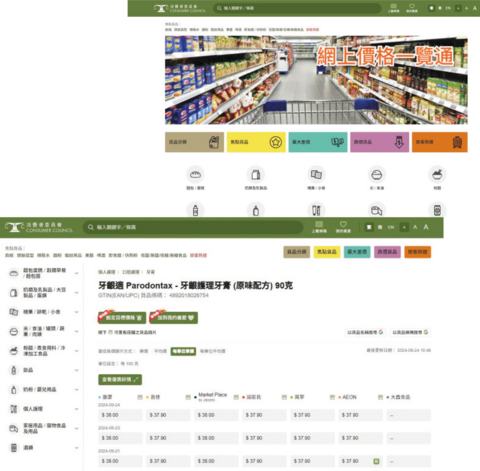480x471 pixels.
Task: Click 查看價格趨勢 price trend button
Action: 120,380
